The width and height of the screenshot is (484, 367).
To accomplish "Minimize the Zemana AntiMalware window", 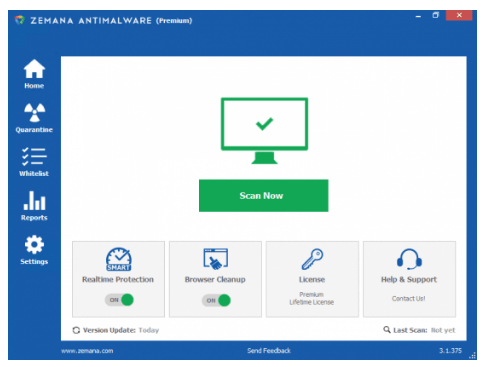I will pyautogui.click(x=418, y=16).
